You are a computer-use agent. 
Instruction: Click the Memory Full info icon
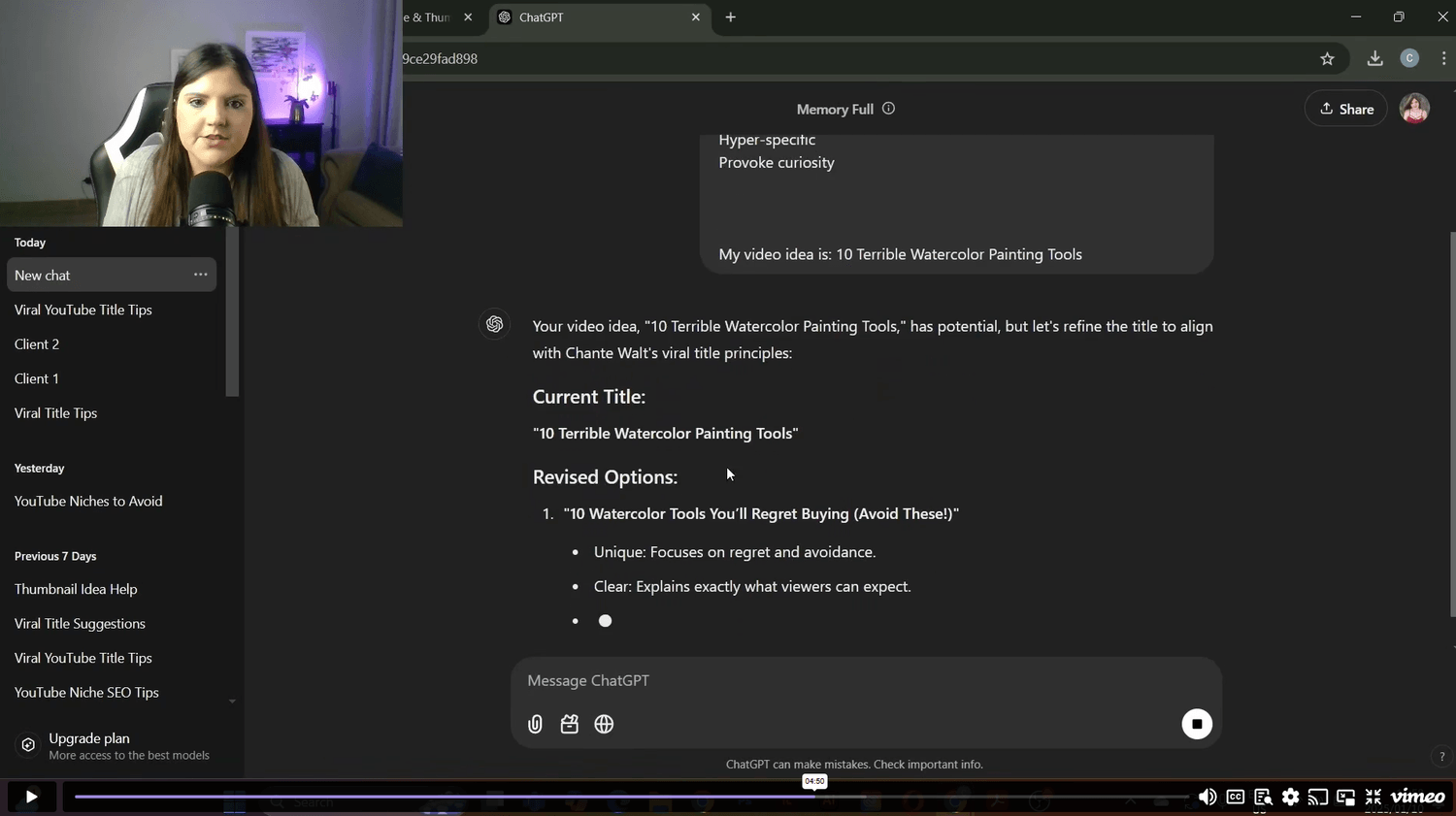(x=888, y=109)
